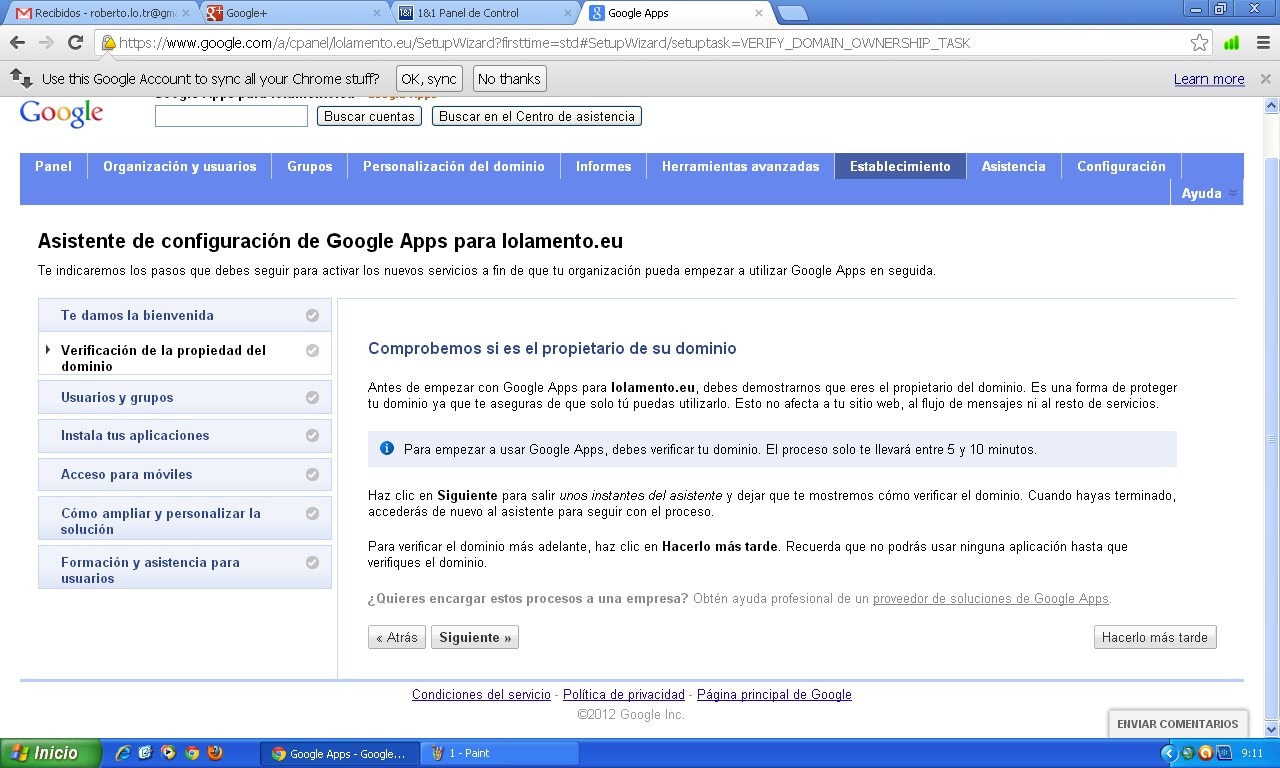The image size is (1280, 768).
Task: Click Hacerlo más tarde button
Action: [x=1155, y=637]
